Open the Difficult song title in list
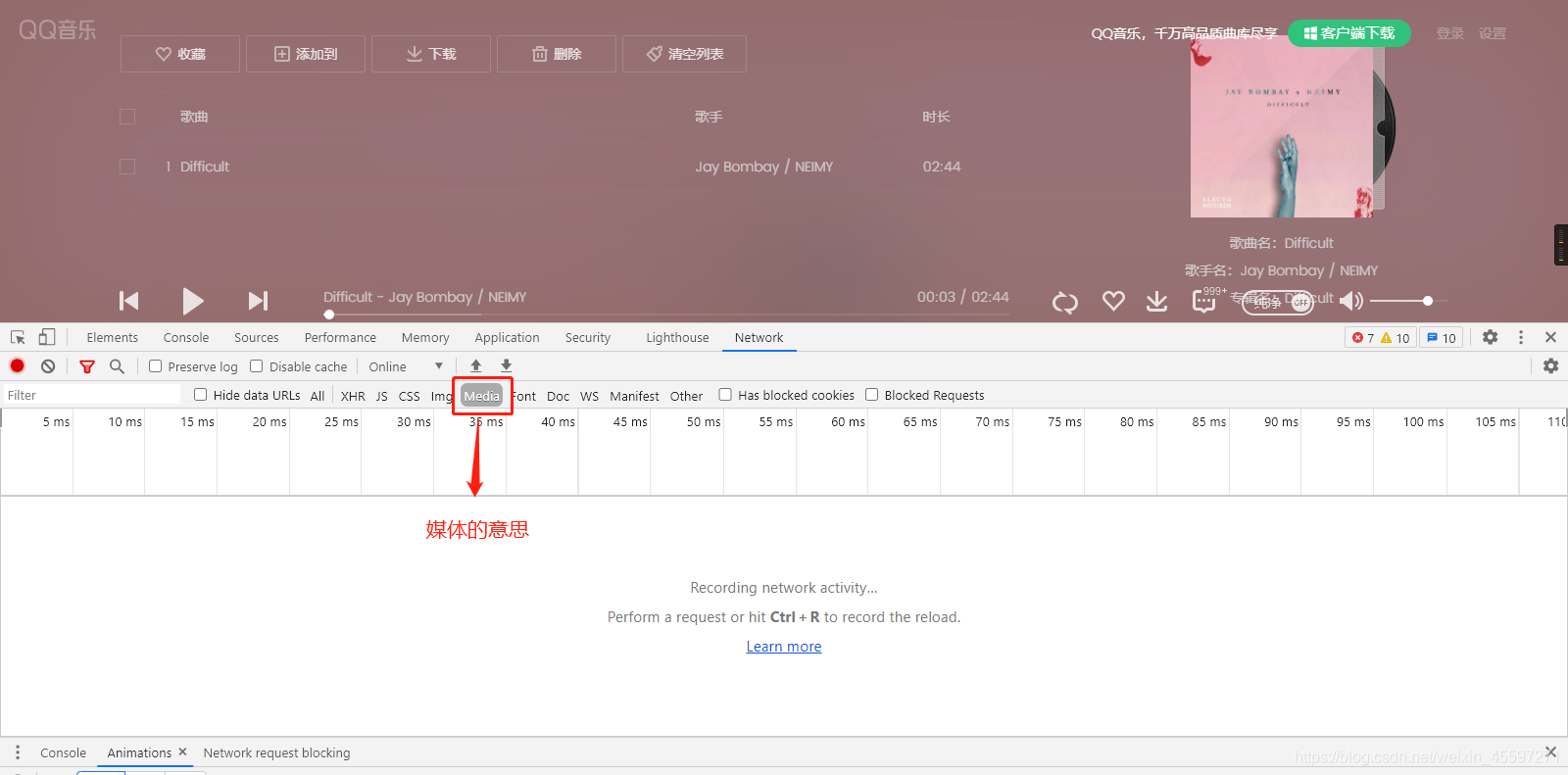1568x775 pixels. (x=205, y=167)
